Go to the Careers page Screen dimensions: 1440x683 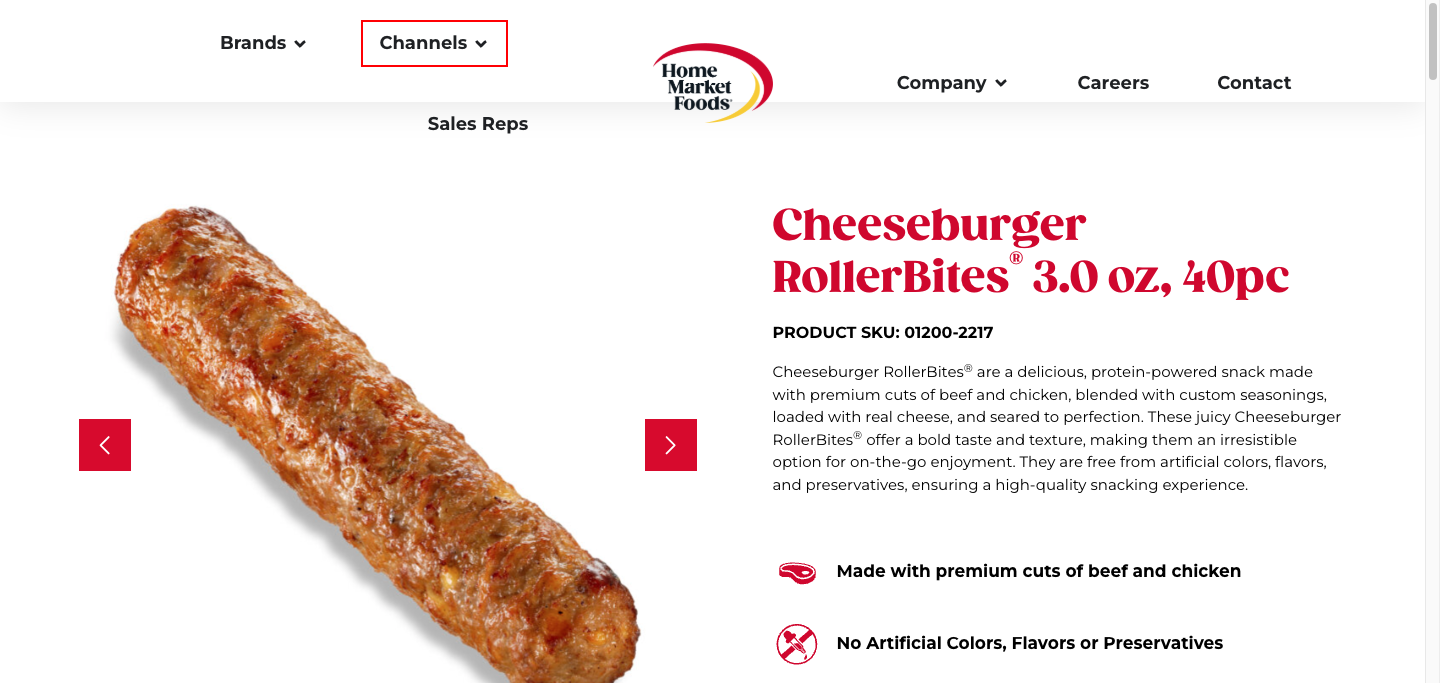[1113, 83]
